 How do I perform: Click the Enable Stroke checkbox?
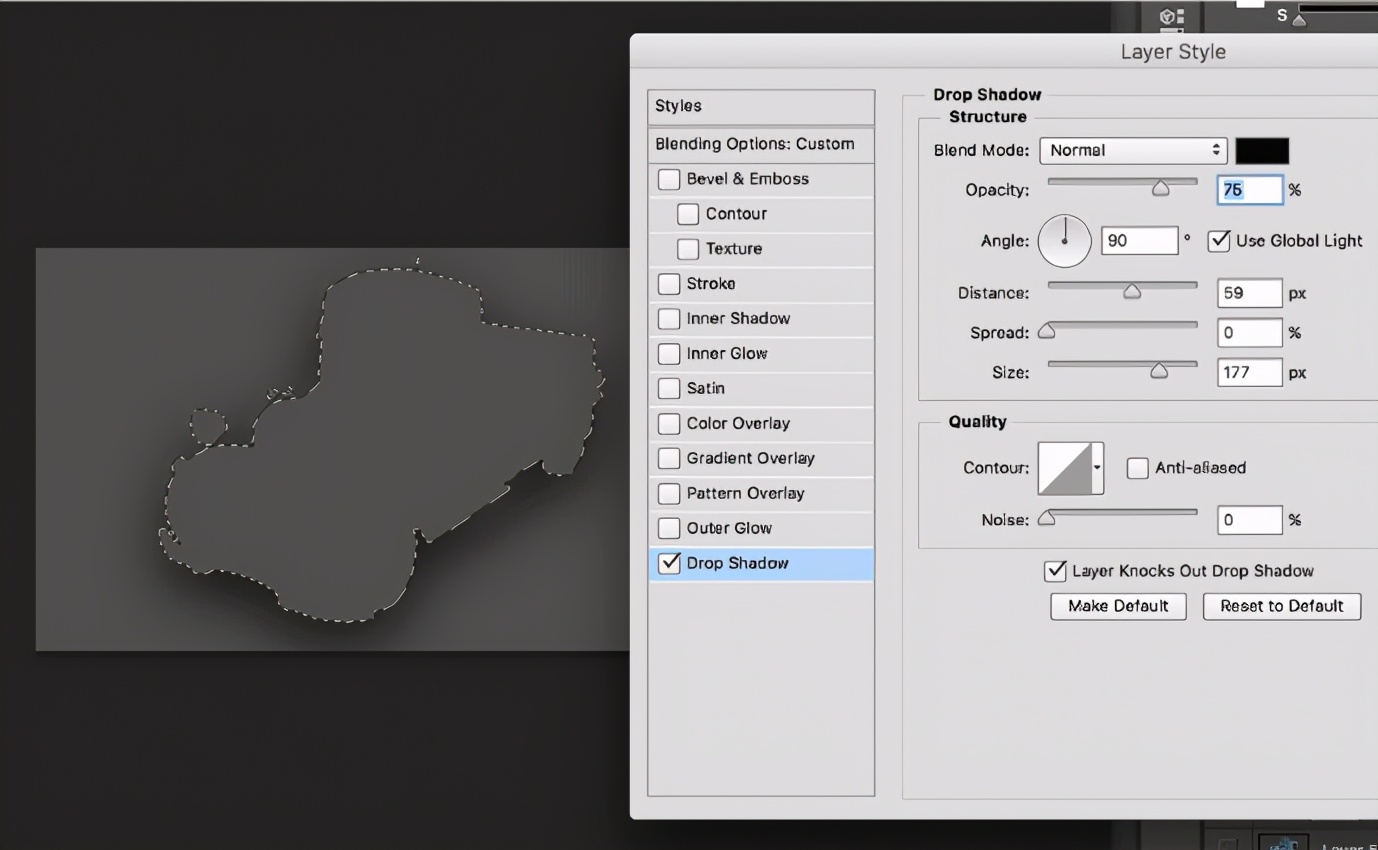click(x=669, y=284)
